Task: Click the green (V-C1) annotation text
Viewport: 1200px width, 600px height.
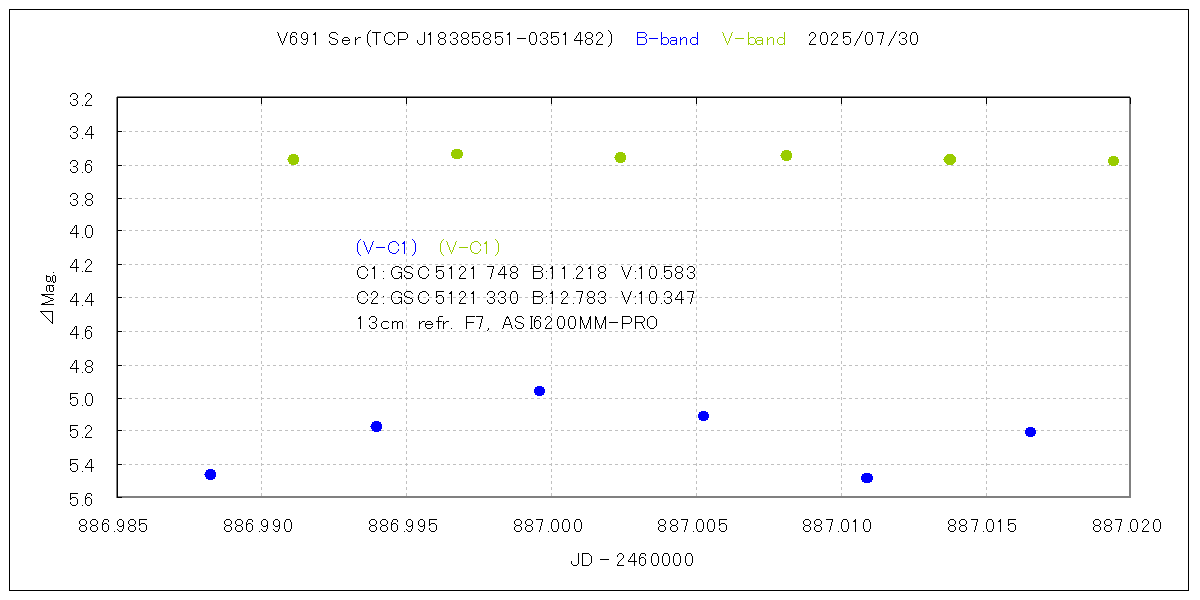Action: coord(469,248)
